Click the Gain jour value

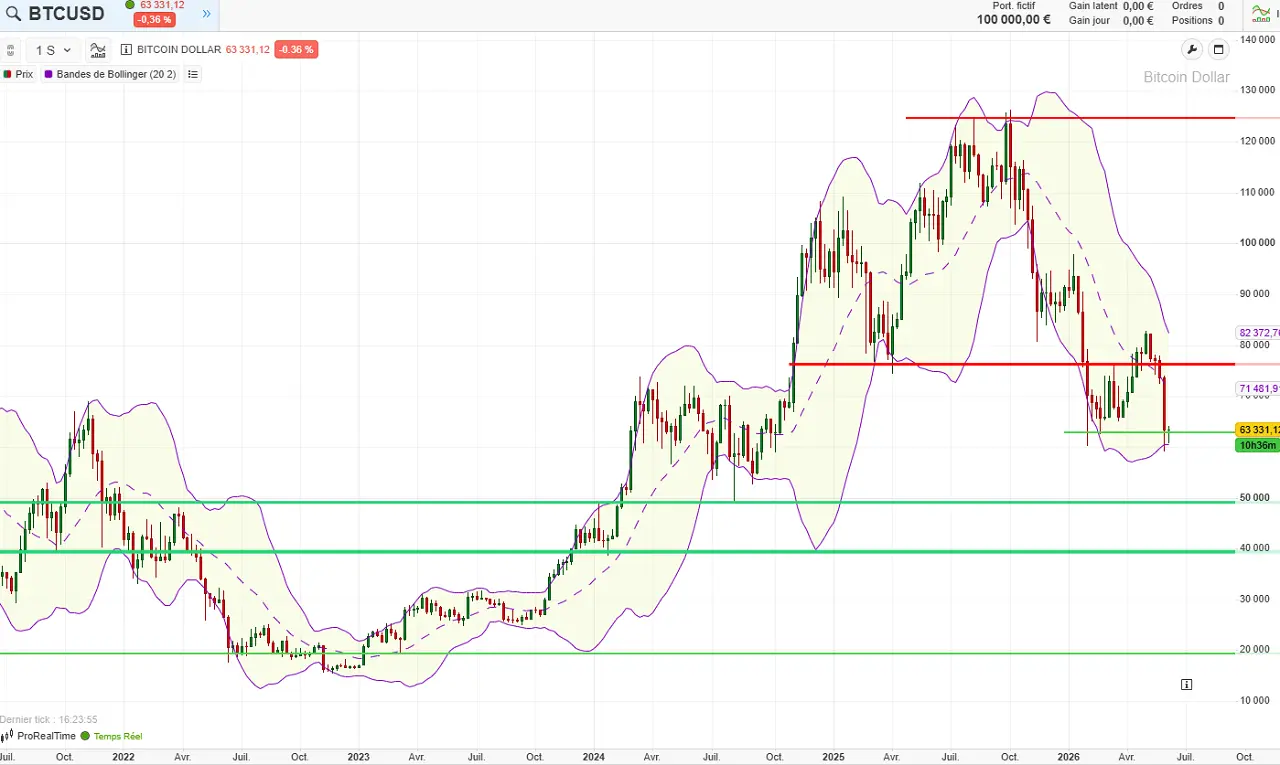pyautogui.click(x=1138, y=20)
